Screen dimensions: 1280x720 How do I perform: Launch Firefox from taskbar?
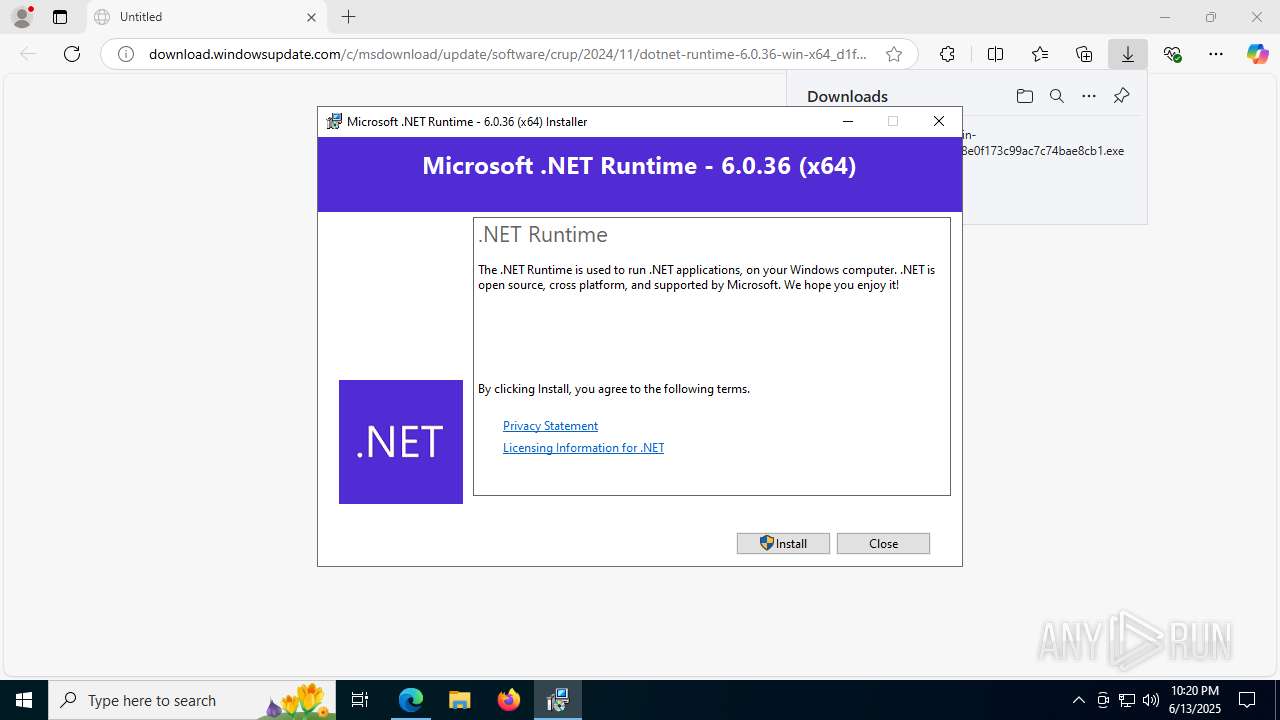tap(509, 700)
